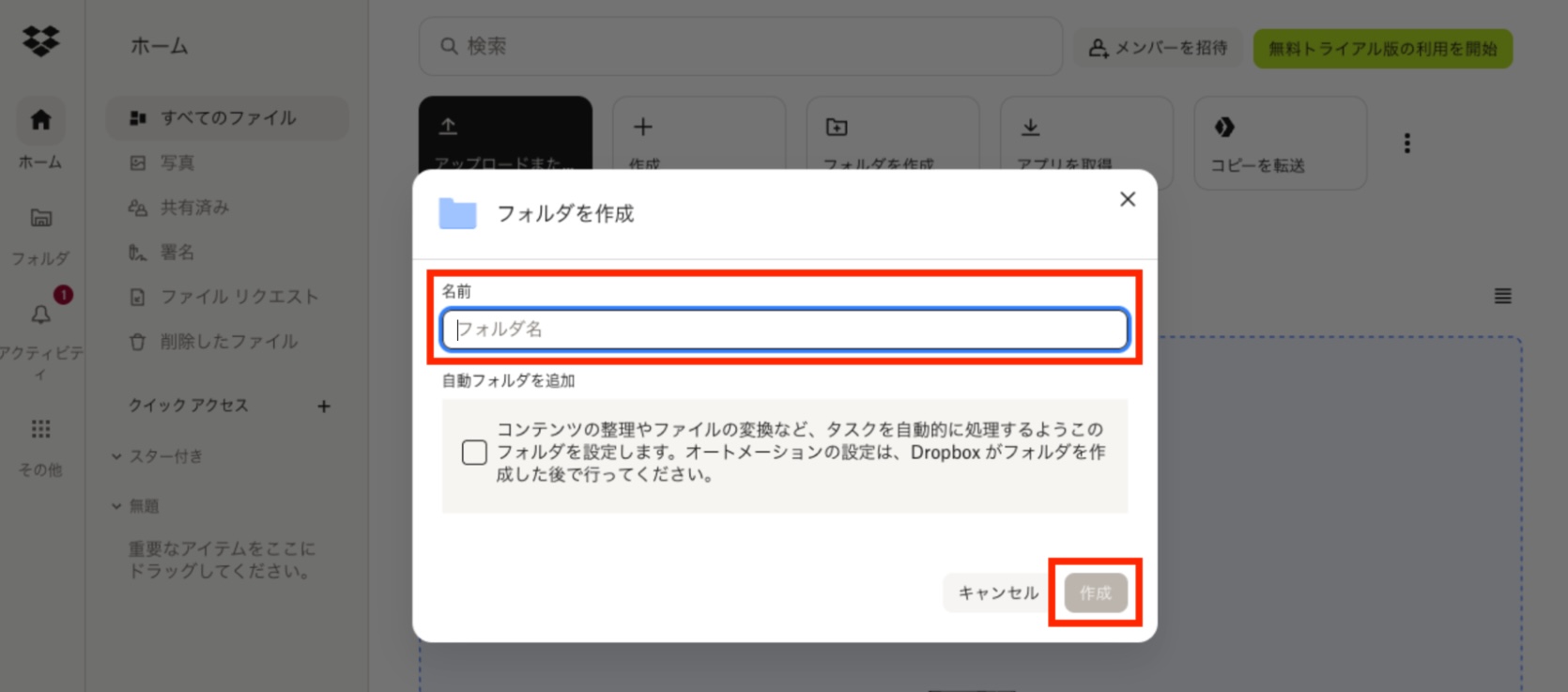Viewport: 1568px width, 692px height.
Task: Close the フォルダを作成 dialog with X
Action: [1128, 199]
